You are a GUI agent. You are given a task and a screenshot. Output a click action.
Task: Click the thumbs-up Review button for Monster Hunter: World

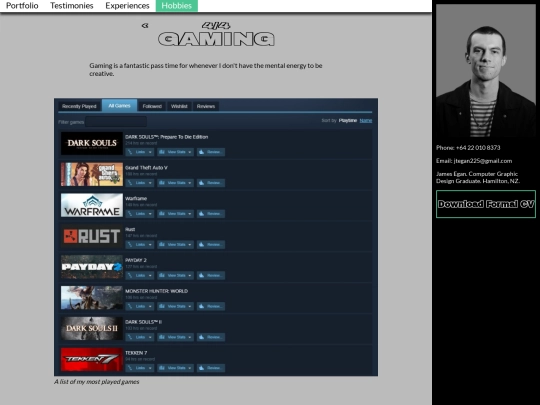[x=211, y=306]
